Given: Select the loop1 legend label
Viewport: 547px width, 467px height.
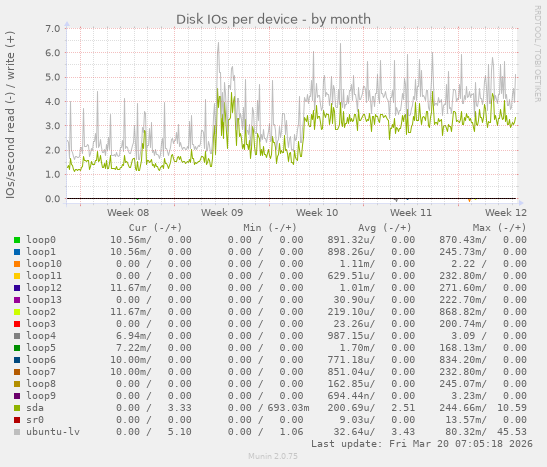Looking at the screenshot, I should 41,252.
